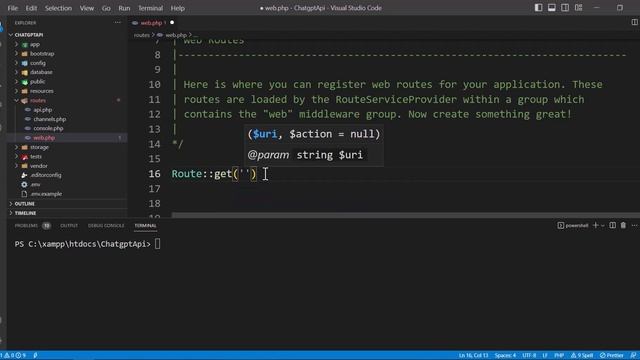Viewport: 640px width, 360px height.
Task: Open the Run menu
Action: (124, 8)
